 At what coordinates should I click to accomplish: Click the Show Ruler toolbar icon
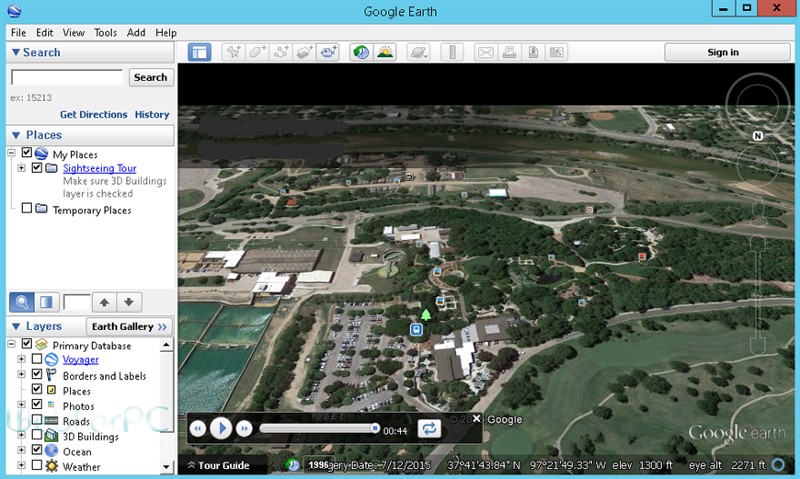pos(452,52)
